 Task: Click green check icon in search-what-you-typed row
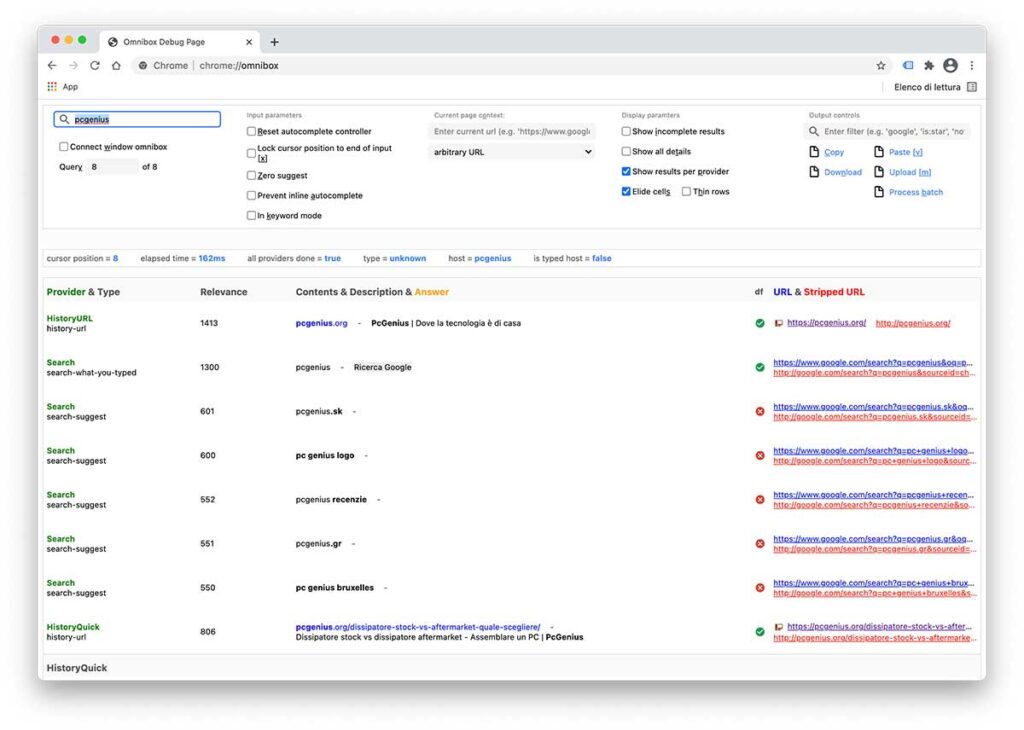coord(760,368)
